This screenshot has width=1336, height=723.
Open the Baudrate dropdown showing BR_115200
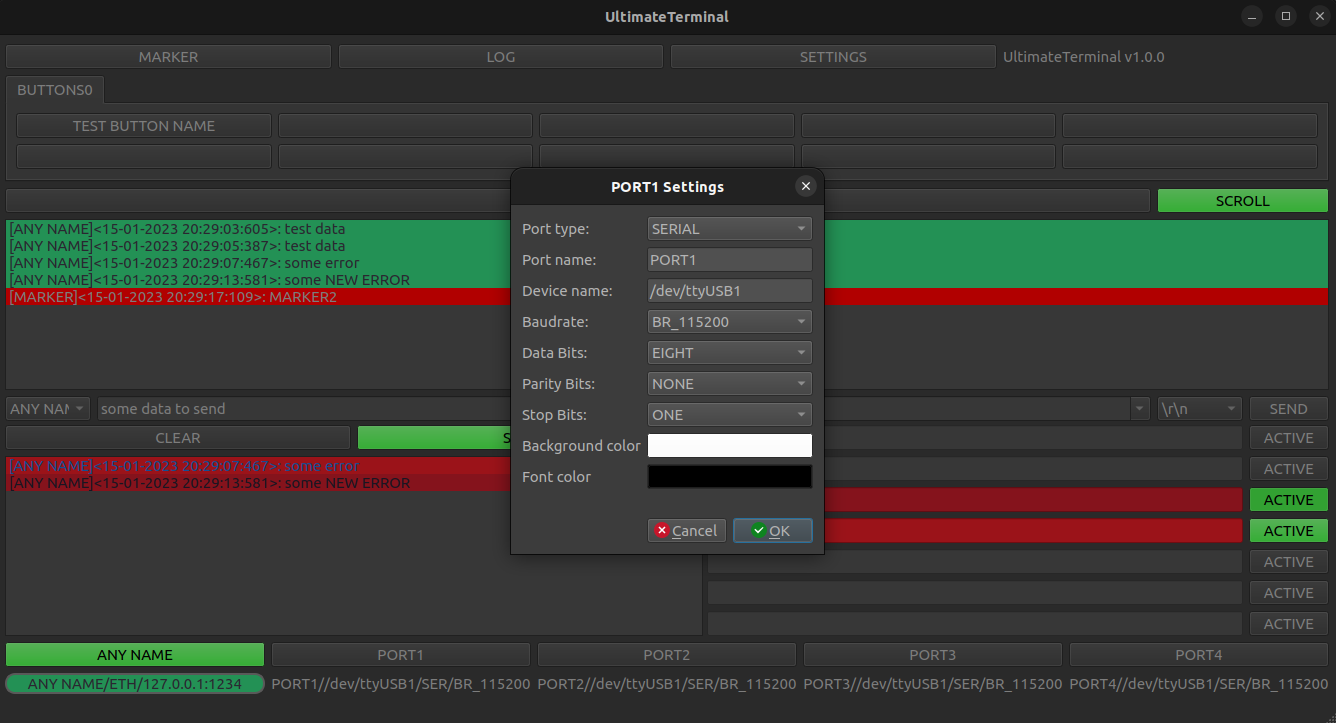click(x=729, y=321)
